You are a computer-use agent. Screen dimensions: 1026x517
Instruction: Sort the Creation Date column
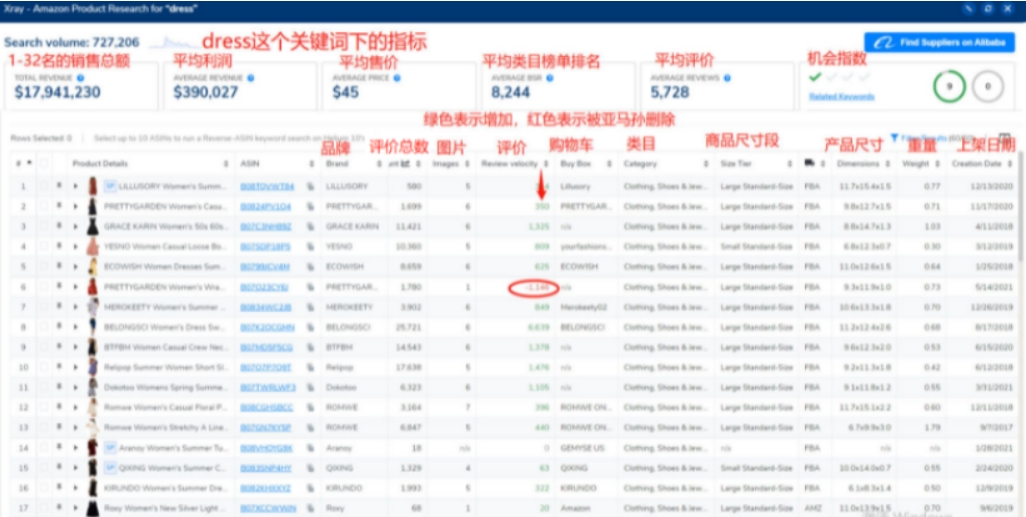coord(1009,164)
